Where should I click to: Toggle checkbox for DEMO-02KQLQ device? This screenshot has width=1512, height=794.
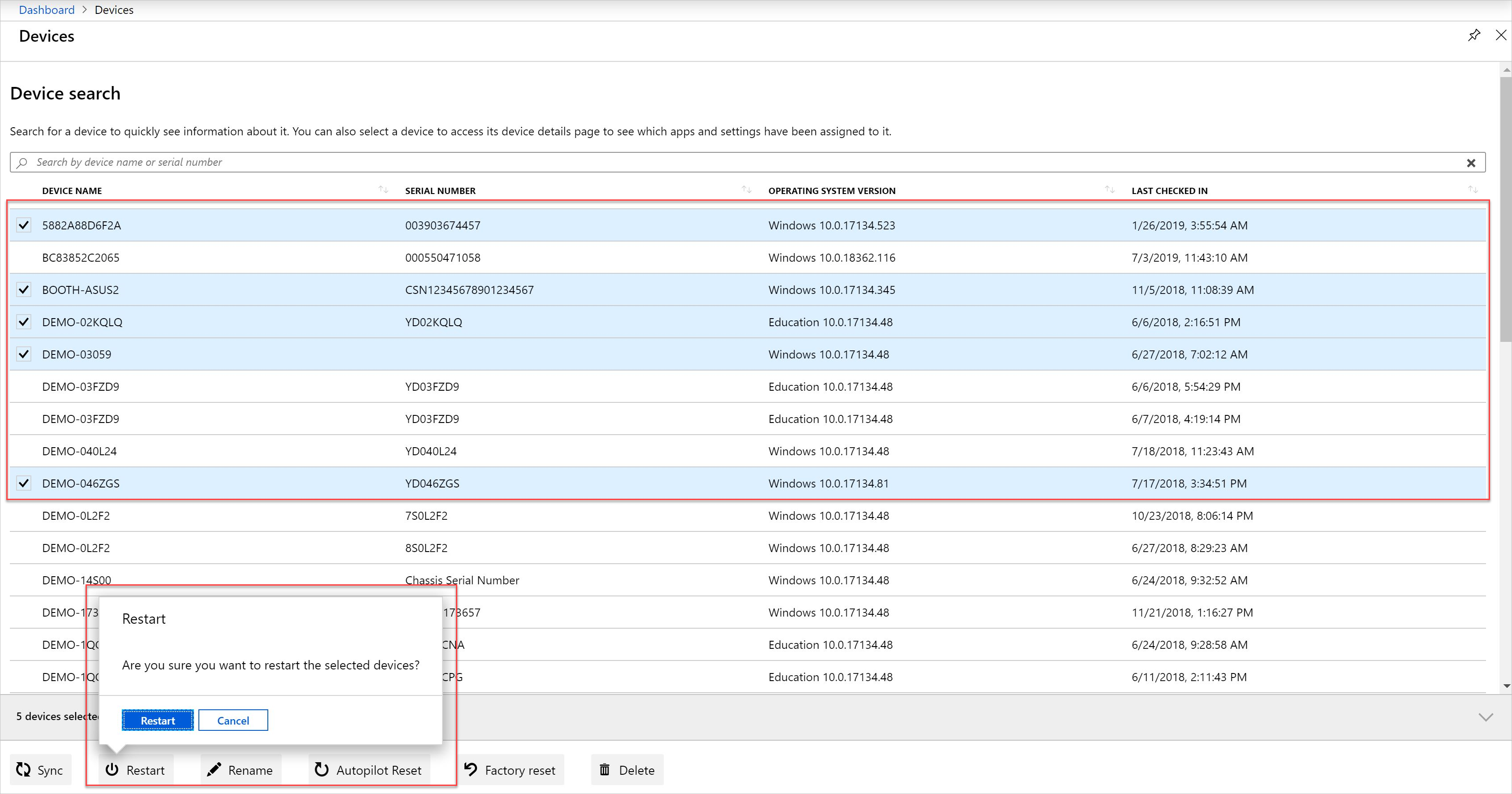(24, 322)
